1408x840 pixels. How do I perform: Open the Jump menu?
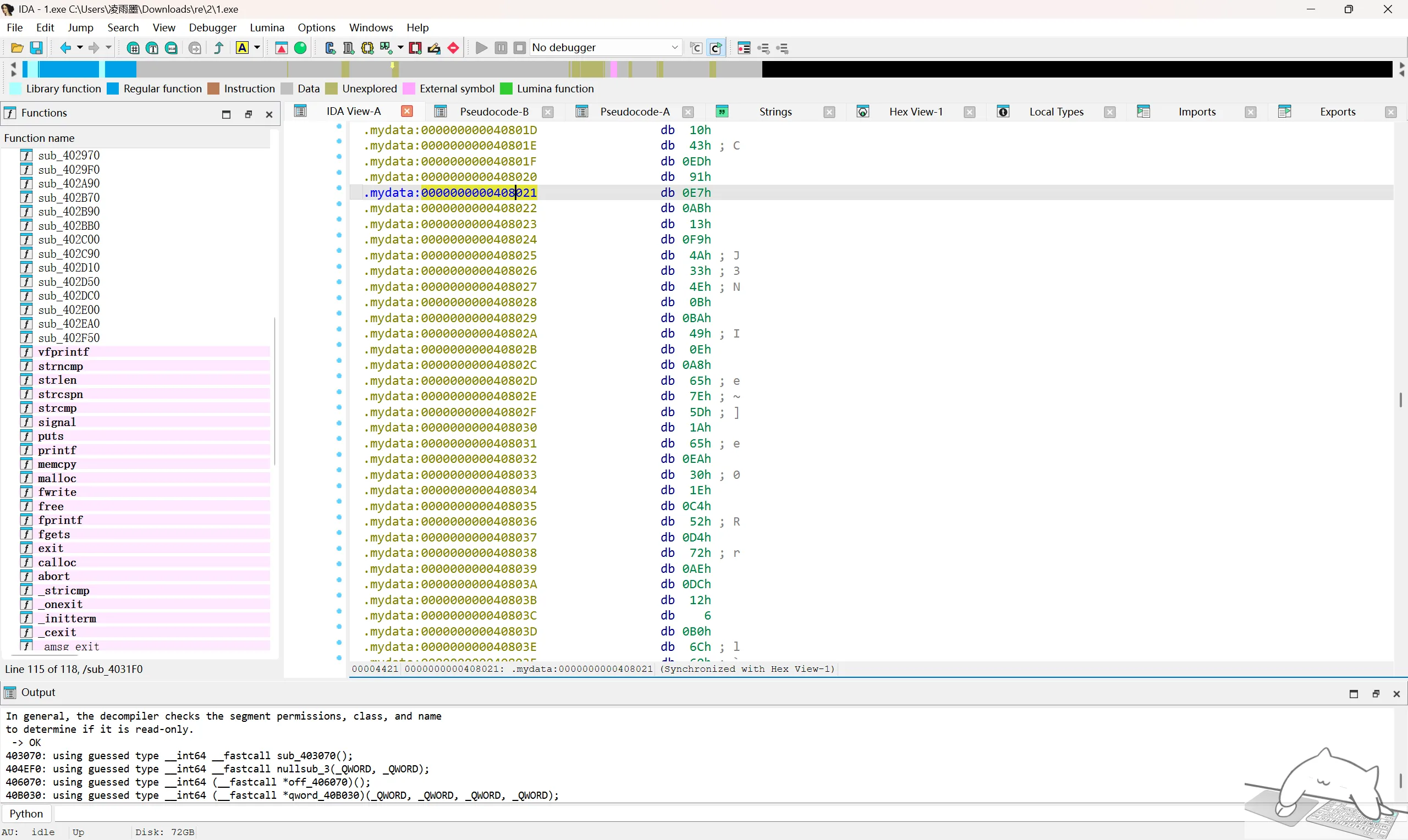coord(80,27)
